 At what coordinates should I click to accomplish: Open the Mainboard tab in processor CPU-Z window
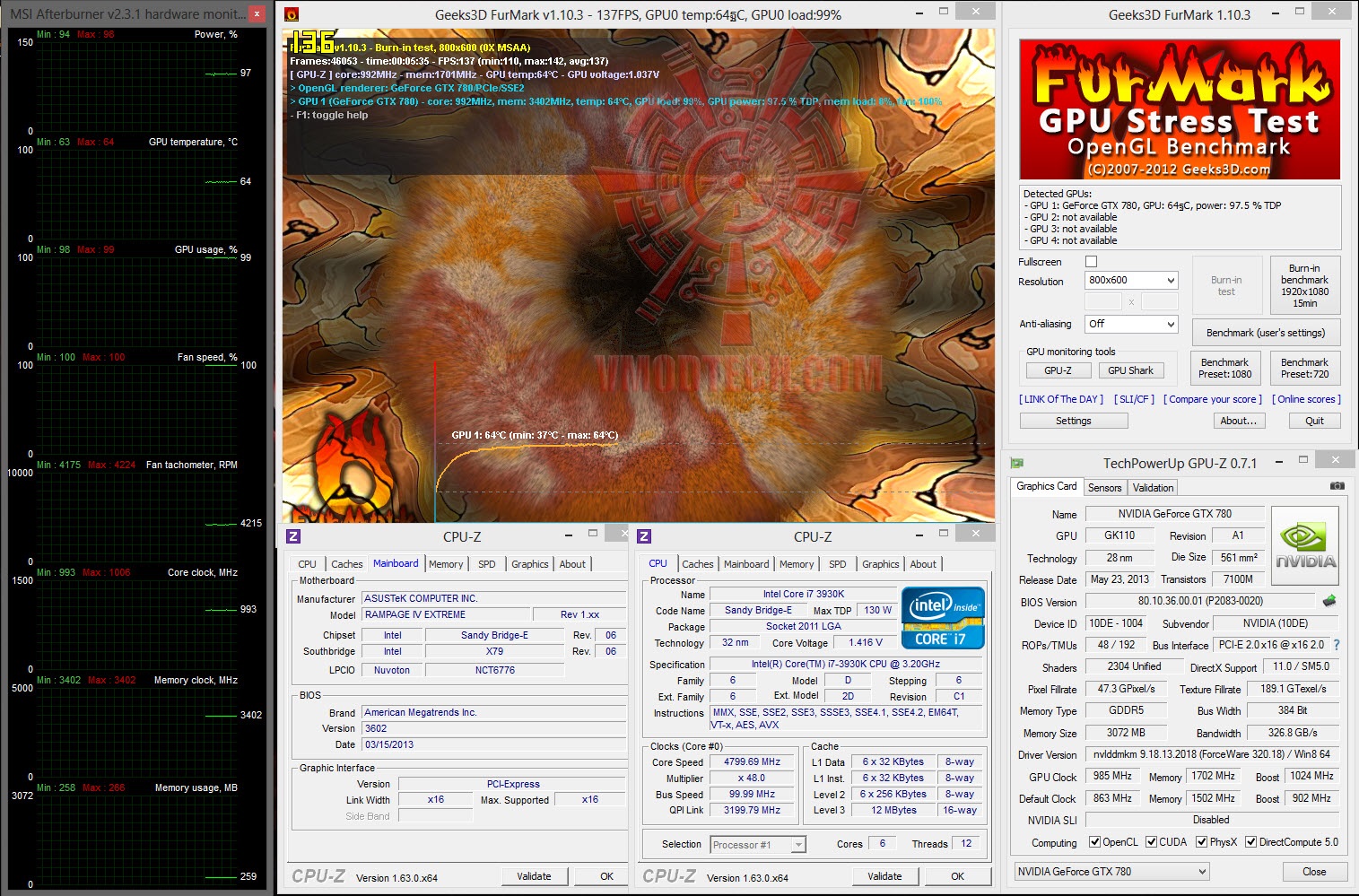(746, 564)
